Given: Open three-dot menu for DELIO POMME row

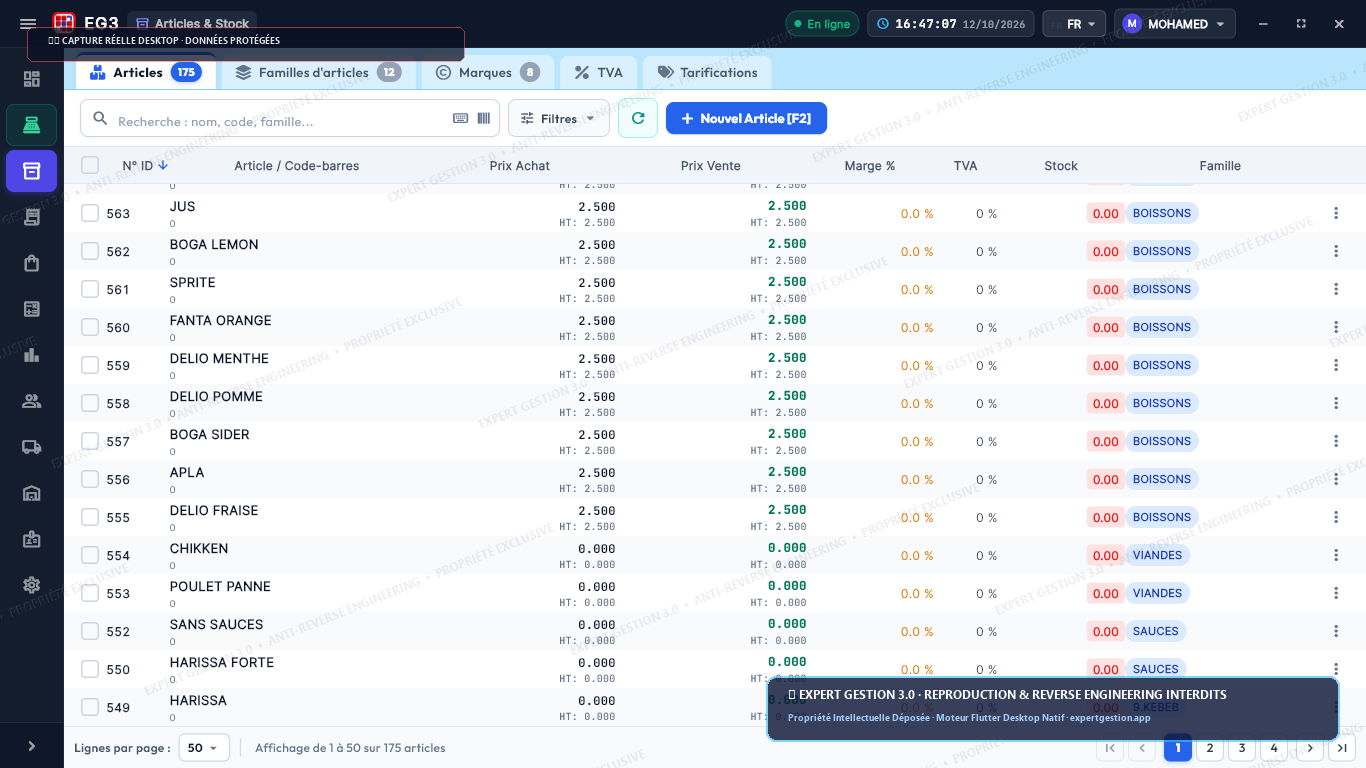Looking at the screenshot, I should (x=1336, y=403).
